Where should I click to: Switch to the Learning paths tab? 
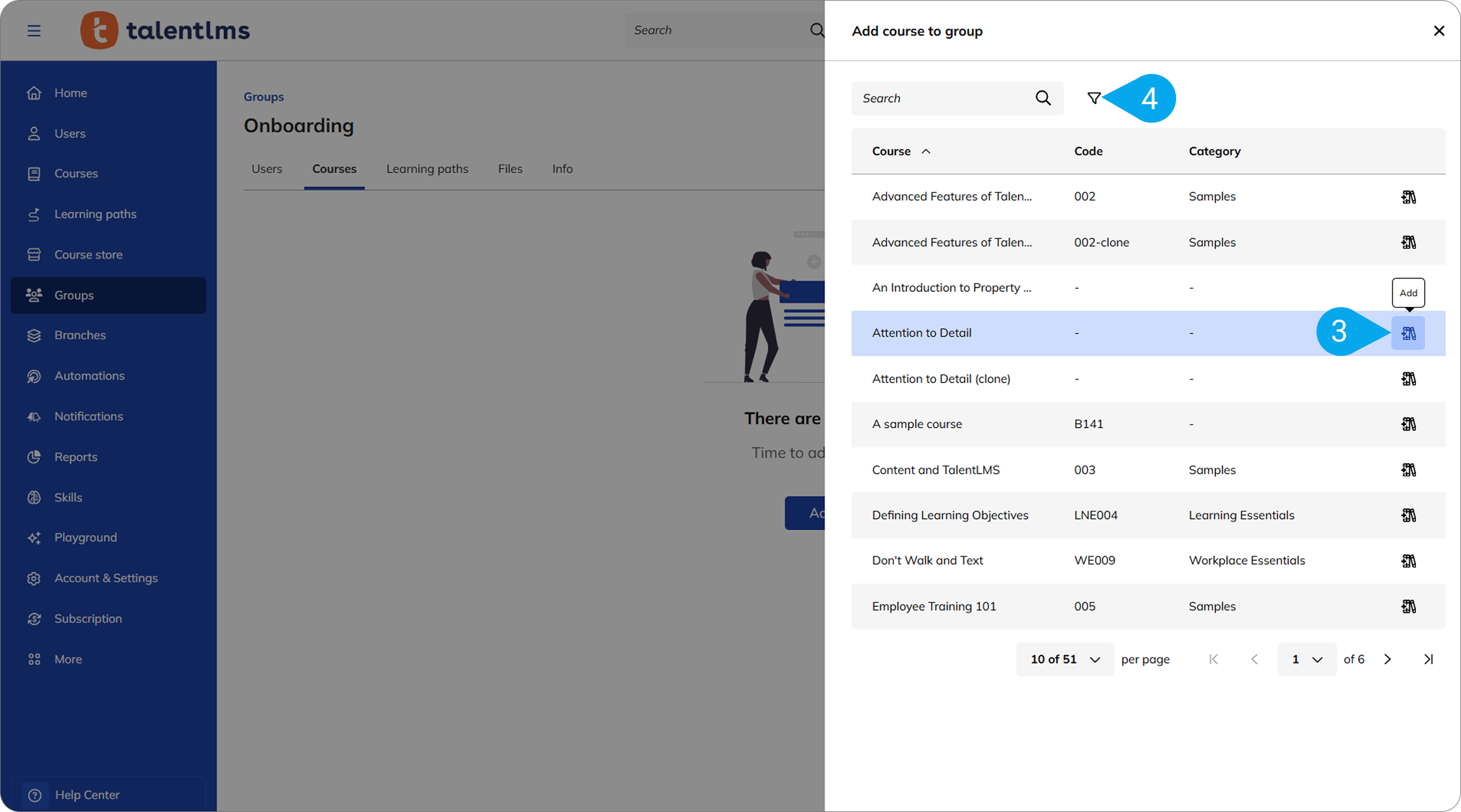[x=427, y=169]
